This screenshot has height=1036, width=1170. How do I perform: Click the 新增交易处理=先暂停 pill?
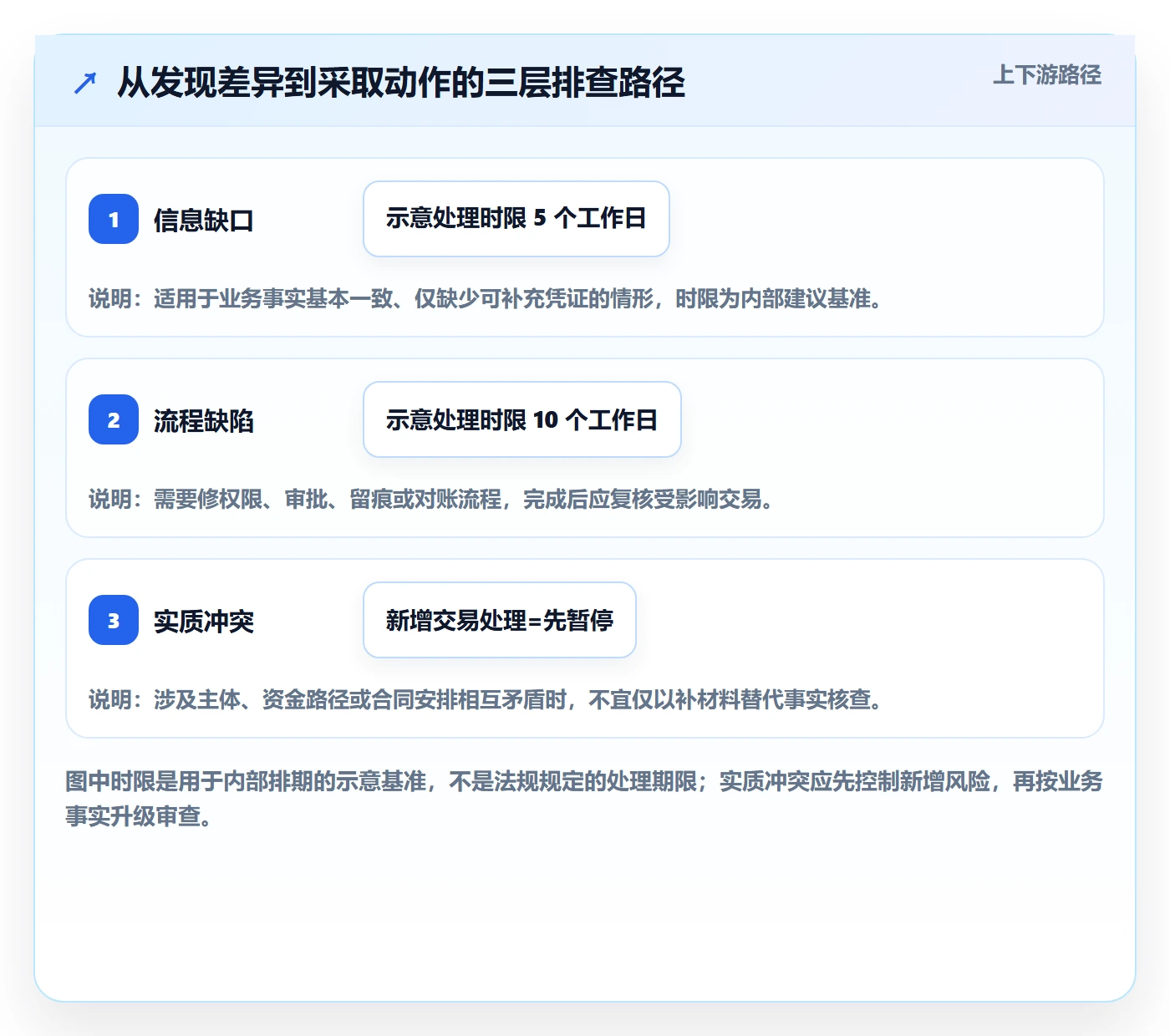500,620
